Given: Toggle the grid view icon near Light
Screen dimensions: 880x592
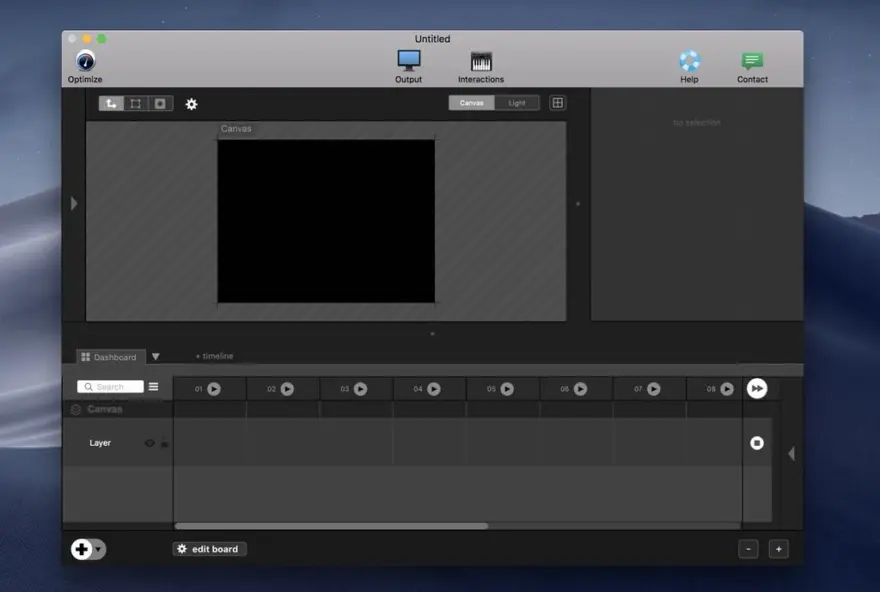Looking at the screenshot, I should 557,103.
